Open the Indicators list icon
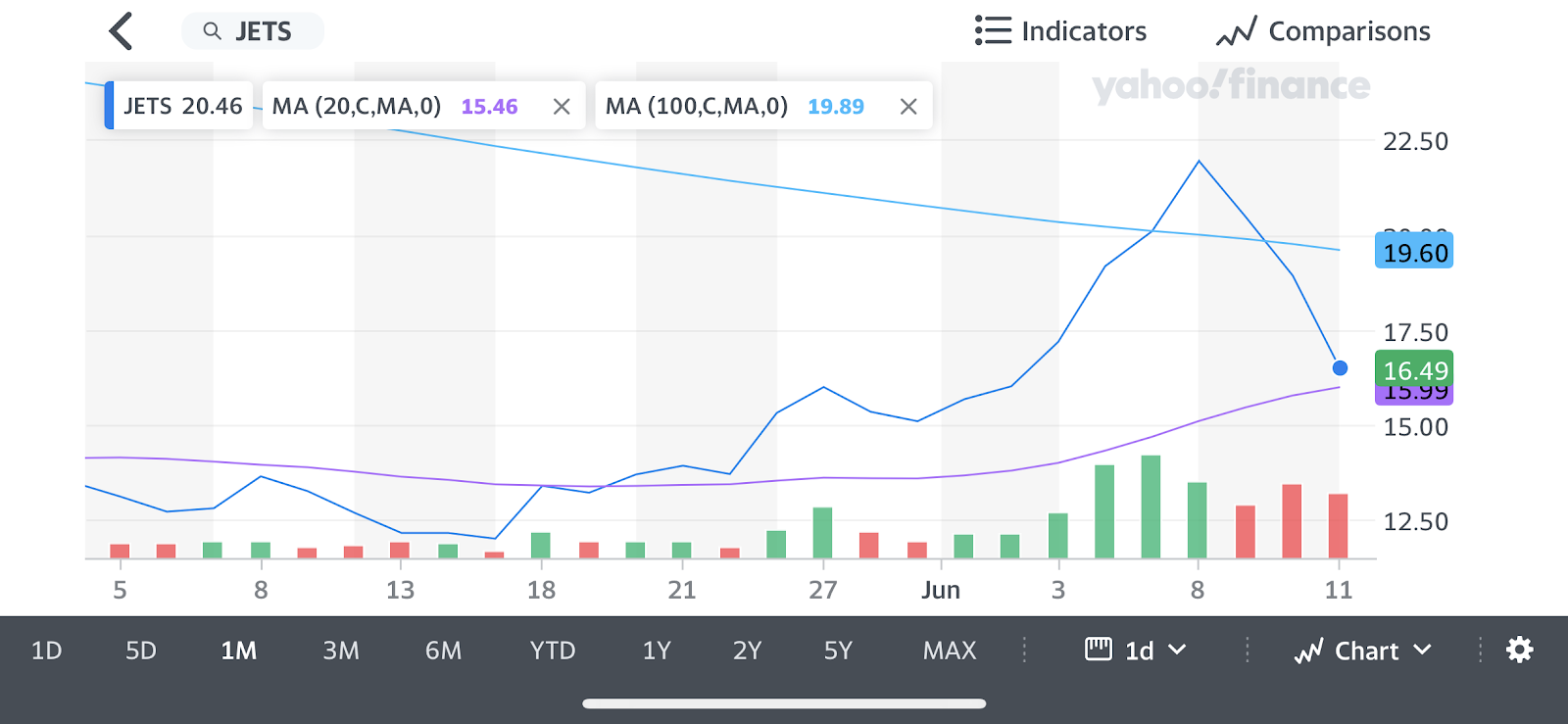The width and height of the screenshot is (1568, 724). [993, 30]
